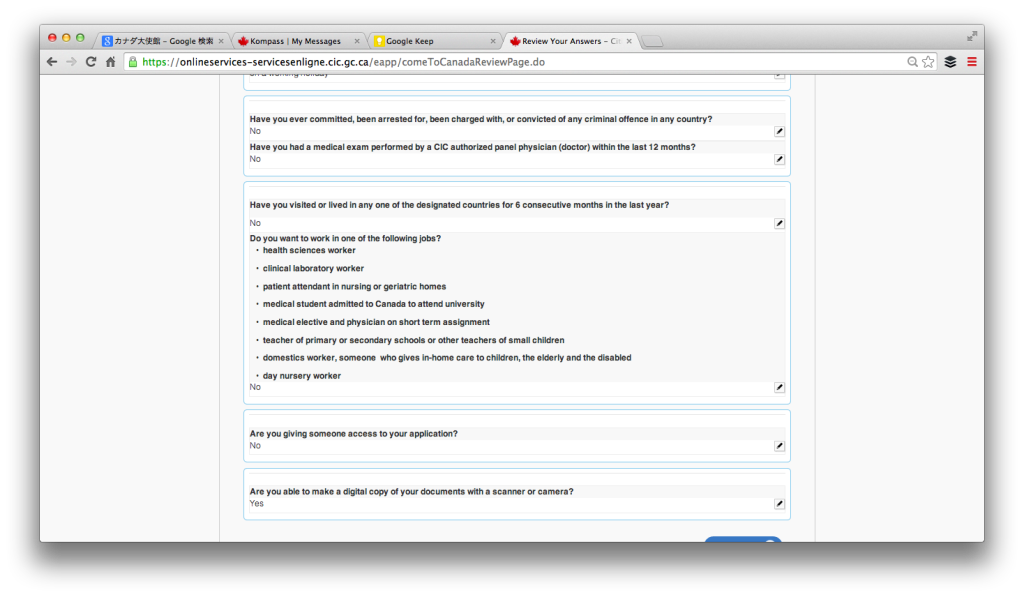Click the browser back arrow
This screenshot has width=1024, height=597.
click(52, 62)
